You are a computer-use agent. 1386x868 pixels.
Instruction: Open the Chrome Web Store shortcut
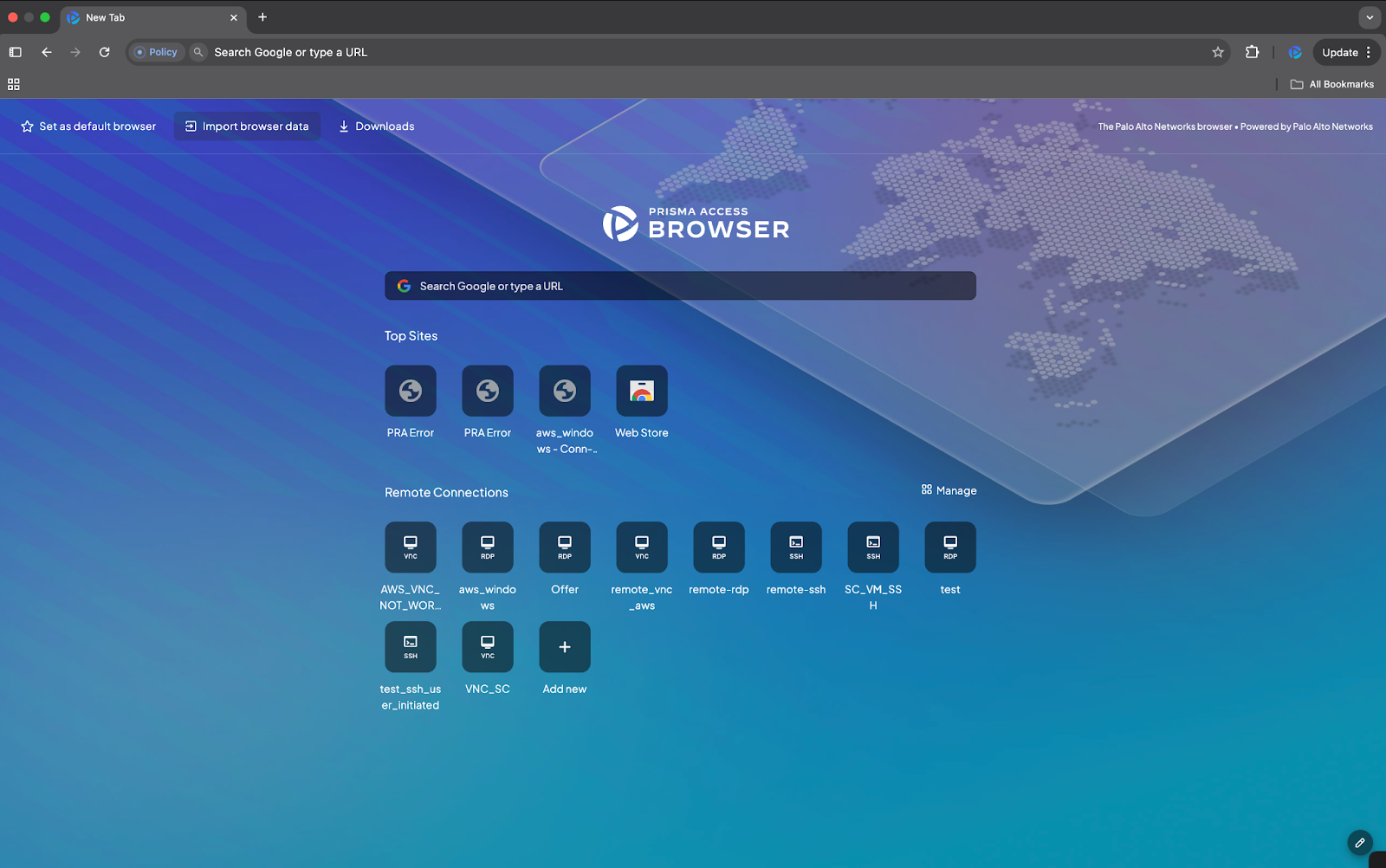(641, 390)
